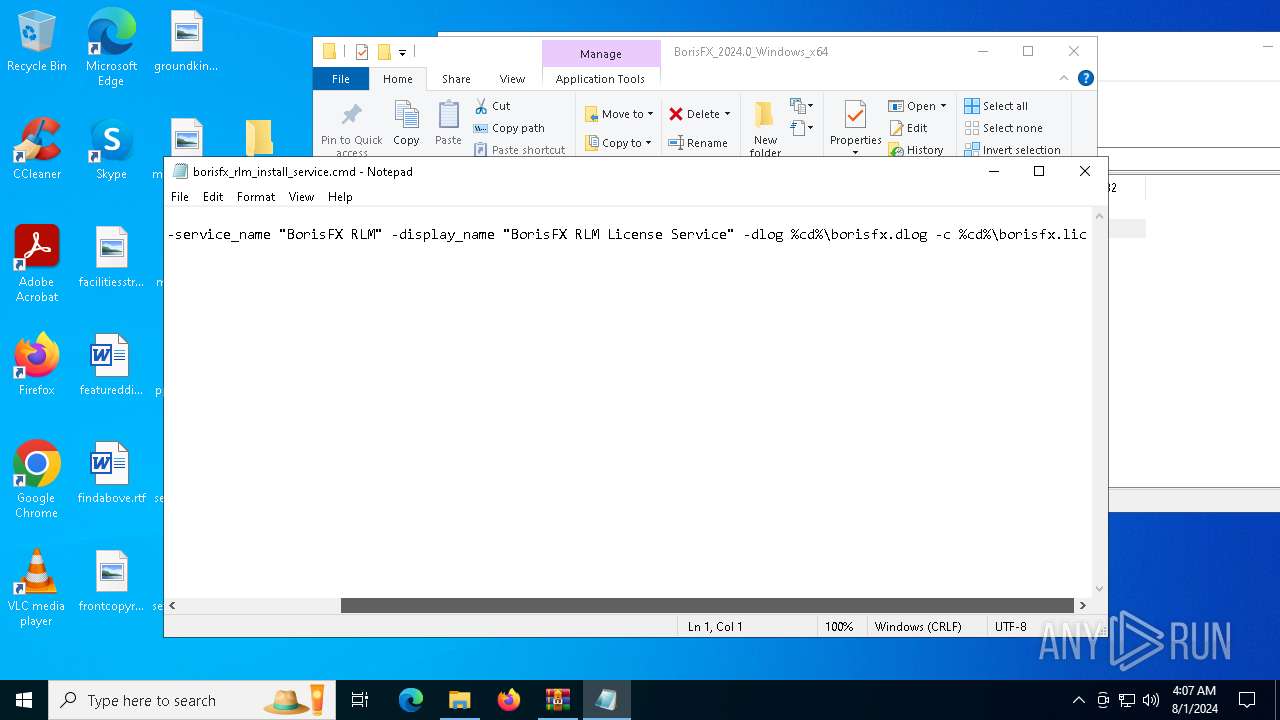Open the CCleaner desktop shortcut
The height and width of the screenshot is (720, 1280).
[37, 150]
